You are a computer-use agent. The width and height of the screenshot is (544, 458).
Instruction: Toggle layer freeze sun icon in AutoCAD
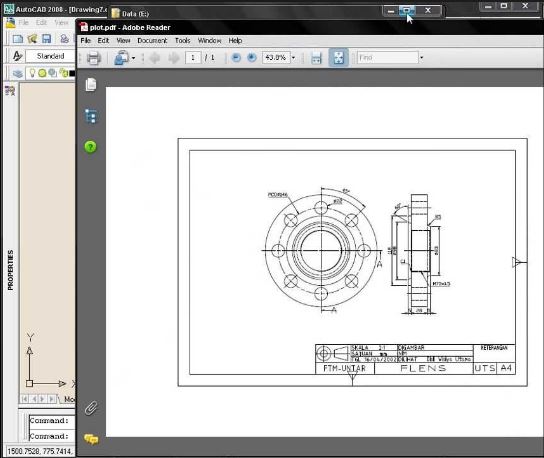coord(42,73)
